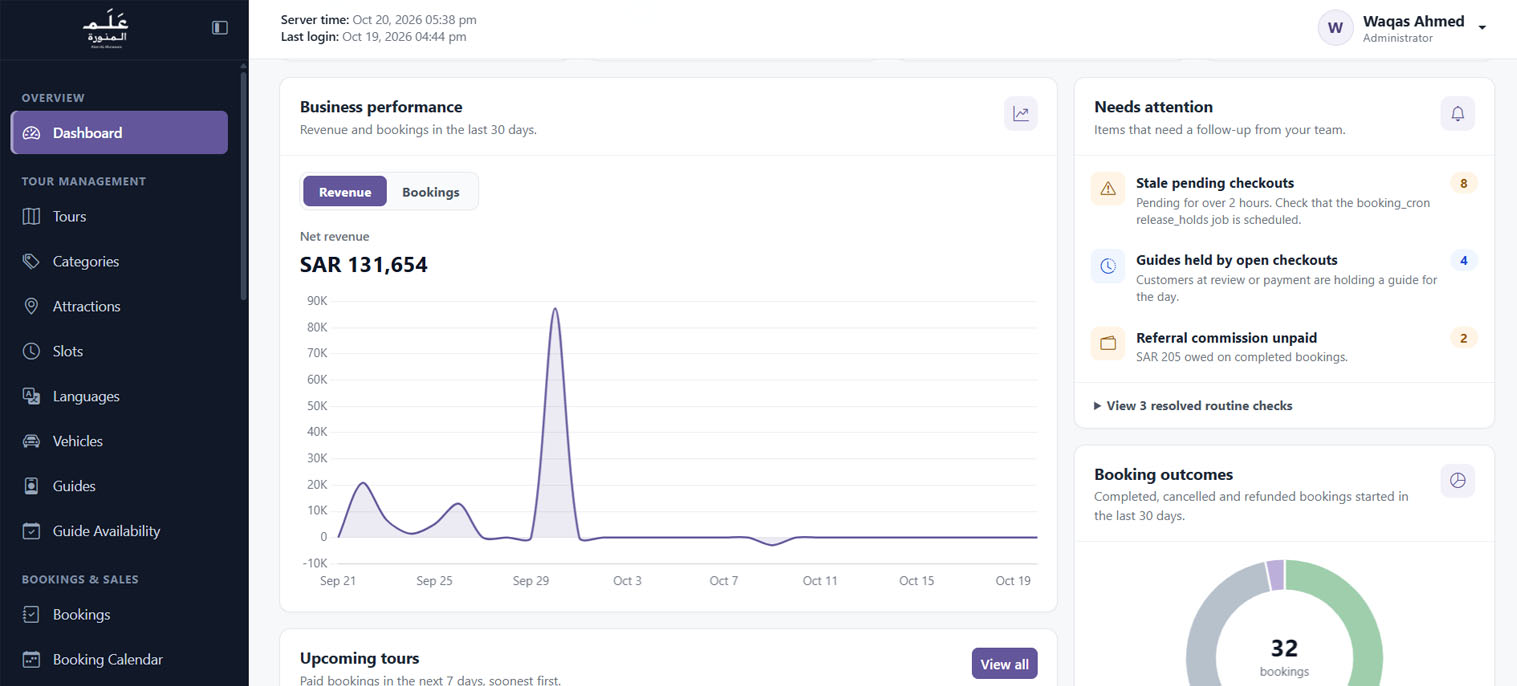Click the Oct 19 axis label

tap(1013, 581)
